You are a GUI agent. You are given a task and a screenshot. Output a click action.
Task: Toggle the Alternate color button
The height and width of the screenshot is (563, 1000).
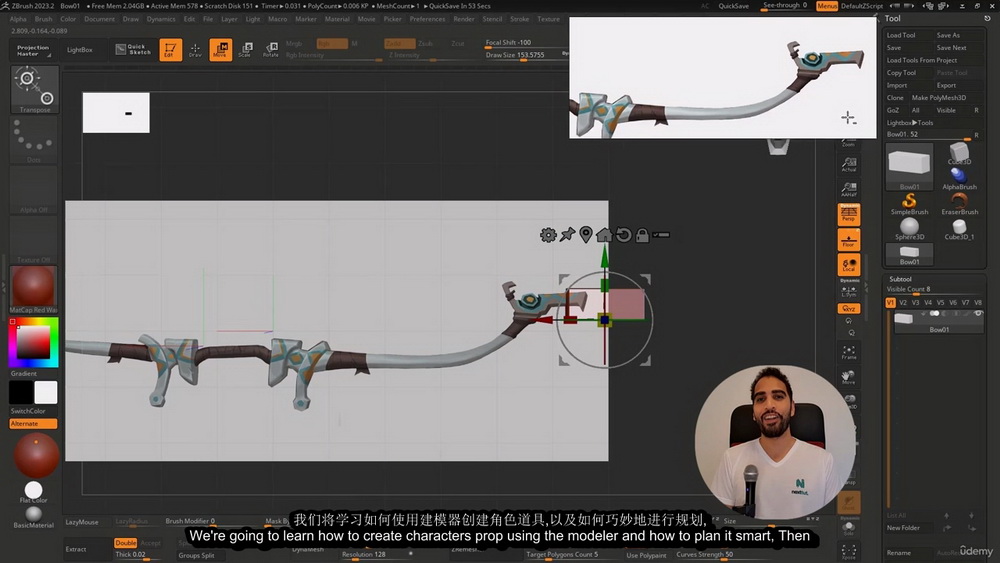pyautogui.click(x=33, y=423)
